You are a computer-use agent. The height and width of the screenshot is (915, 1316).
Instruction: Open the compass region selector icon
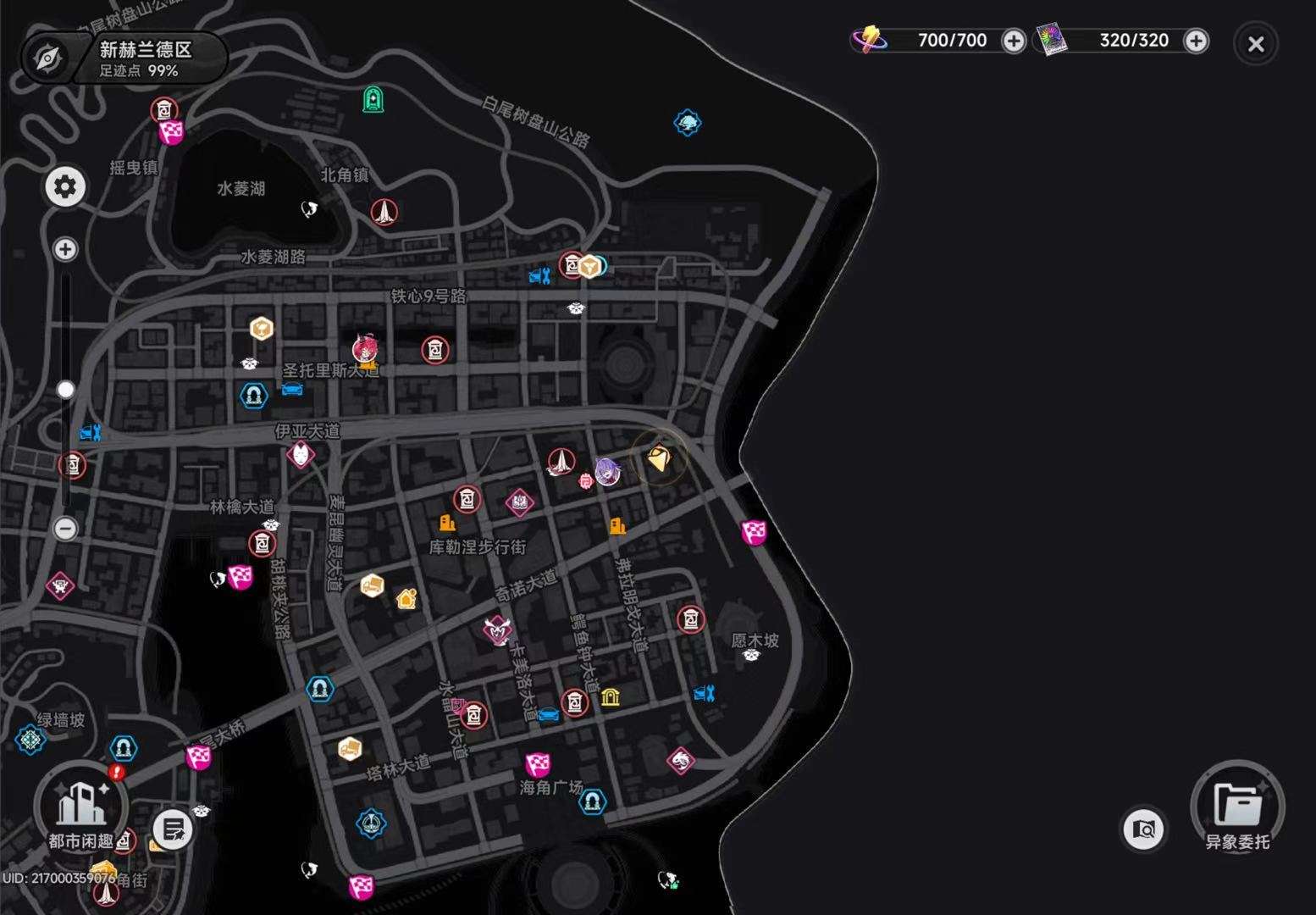(47, 58)
